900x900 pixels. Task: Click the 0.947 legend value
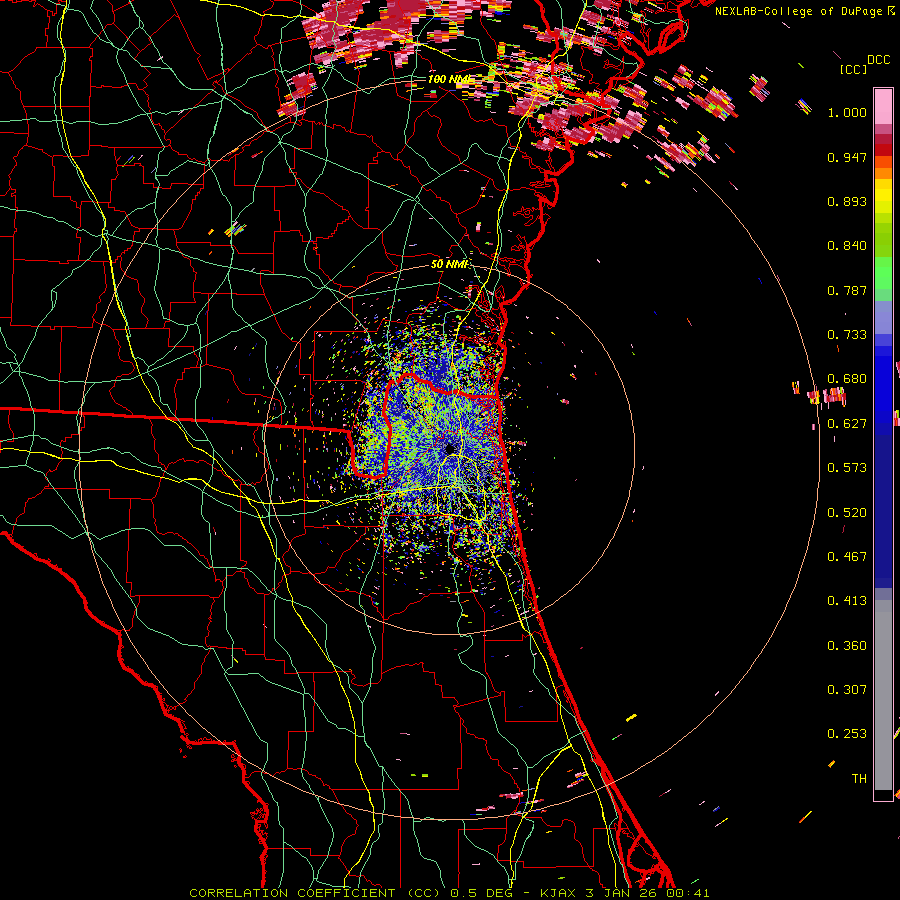pyautogui.click(x=847, y=157)
